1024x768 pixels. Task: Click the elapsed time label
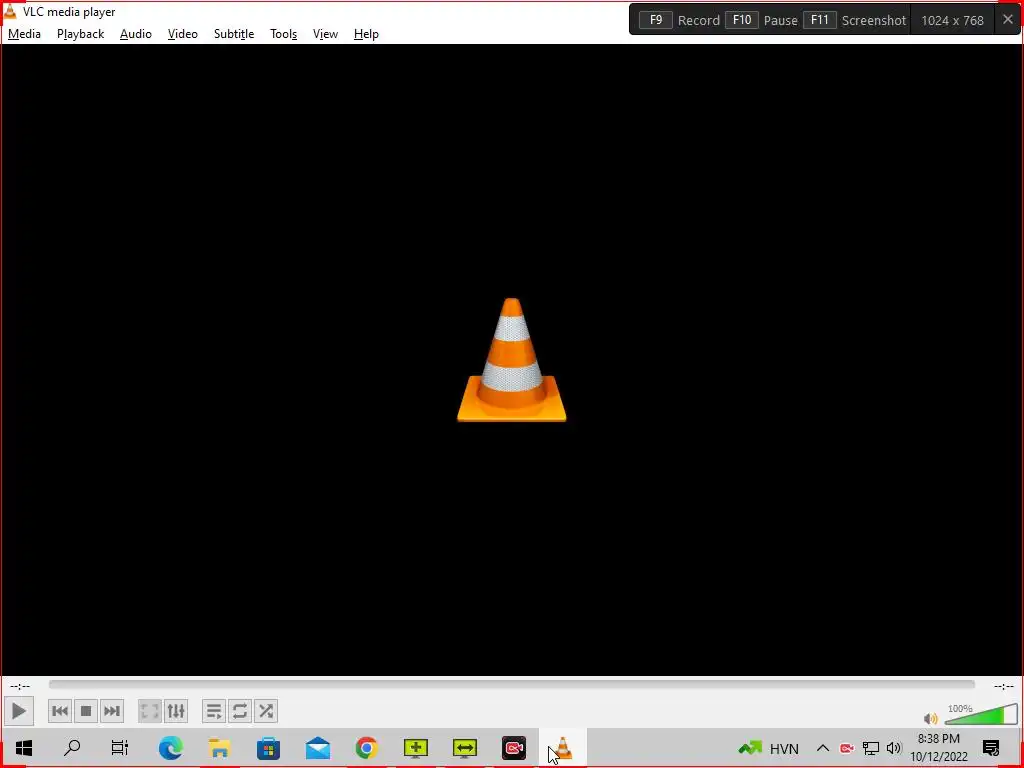click(20, 686)
